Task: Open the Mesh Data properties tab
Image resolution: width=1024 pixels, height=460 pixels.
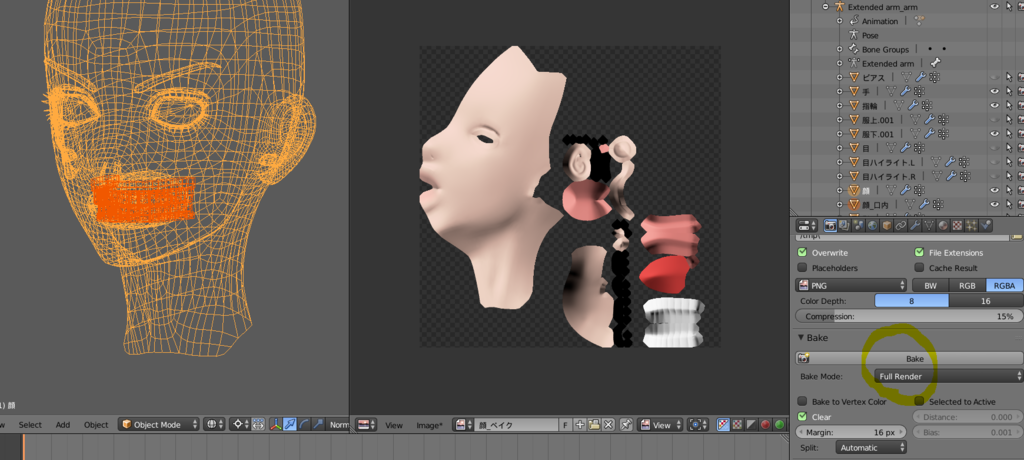Action: tap(929, 225)
